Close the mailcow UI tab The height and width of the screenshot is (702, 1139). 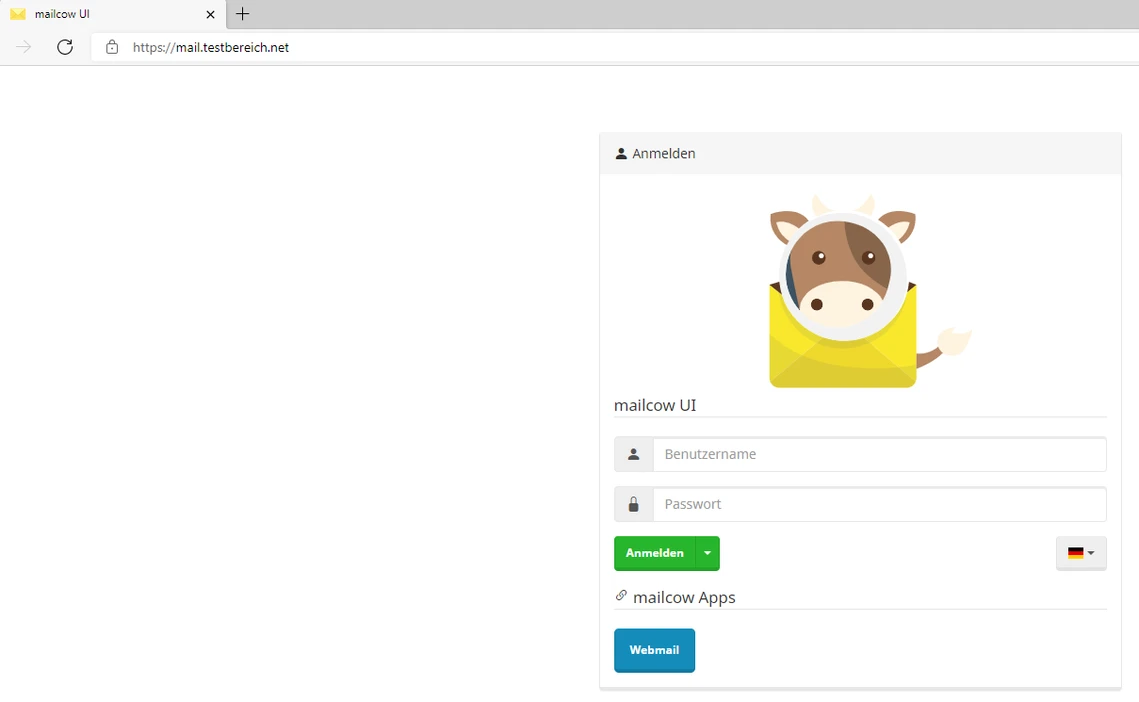(x=210, y=15)
